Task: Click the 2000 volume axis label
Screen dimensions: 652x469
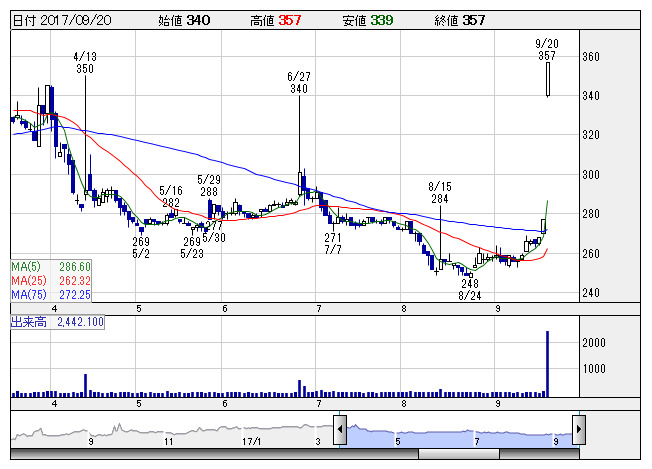Action: (594, 343)
